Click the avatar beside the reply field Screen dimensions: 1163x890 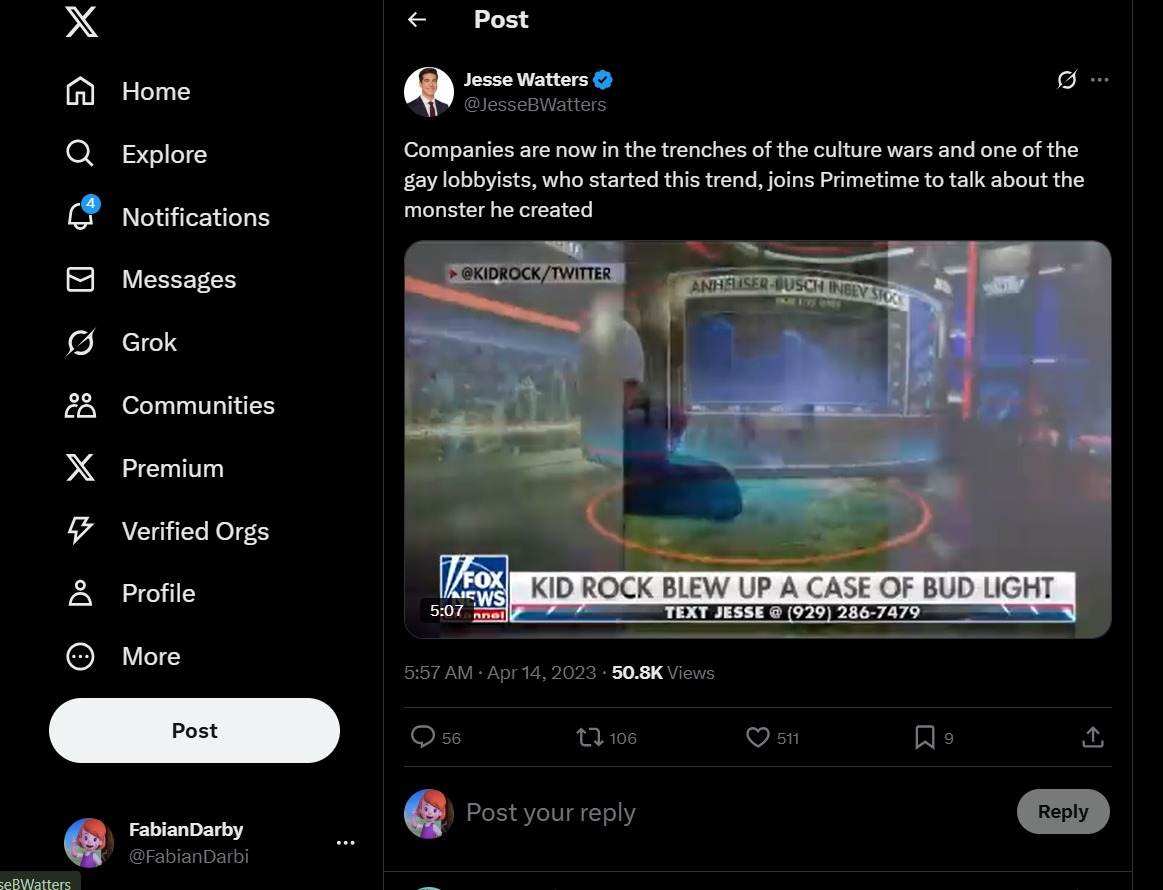coord(429,814)
